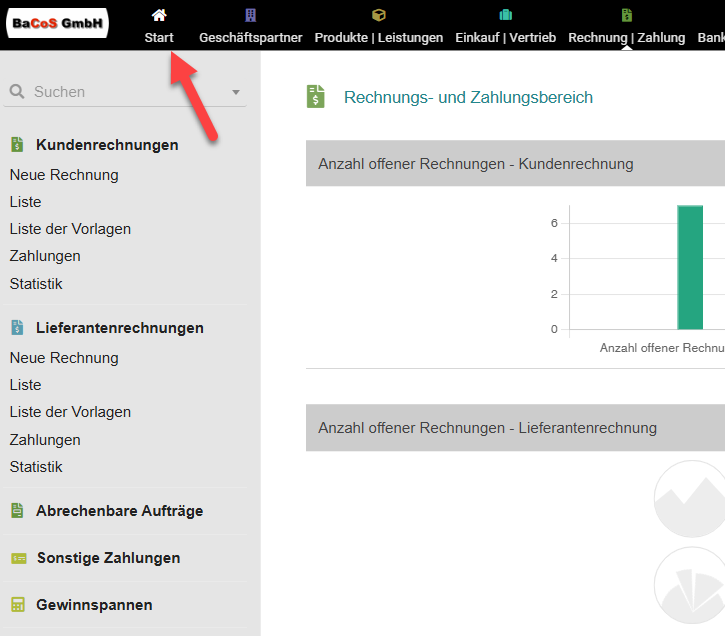Open Liste der Vorlagen under Kundenrechnungen
The image size is (725, 636).
coord(70,229)
